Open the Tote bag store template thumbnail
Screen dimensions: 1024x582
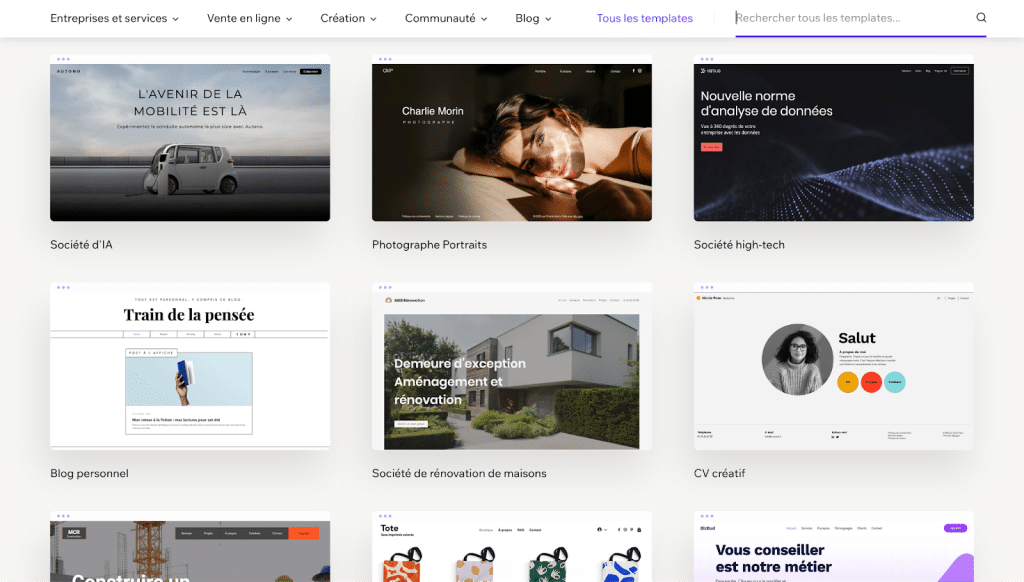pos(511,550)
